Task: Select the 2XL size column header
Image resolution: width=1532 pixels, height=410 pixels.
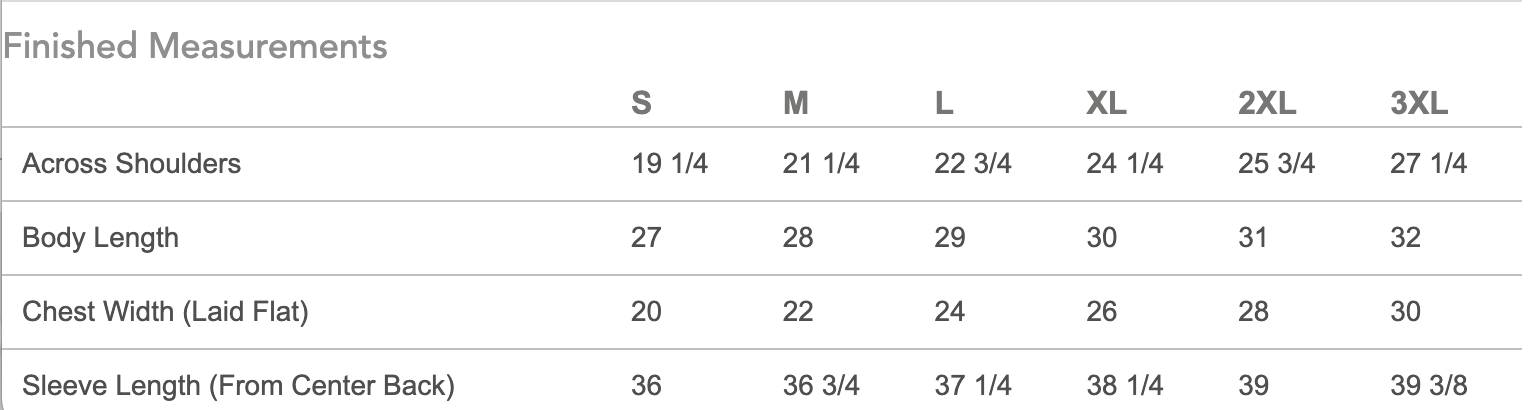Action: point(1267,103)
